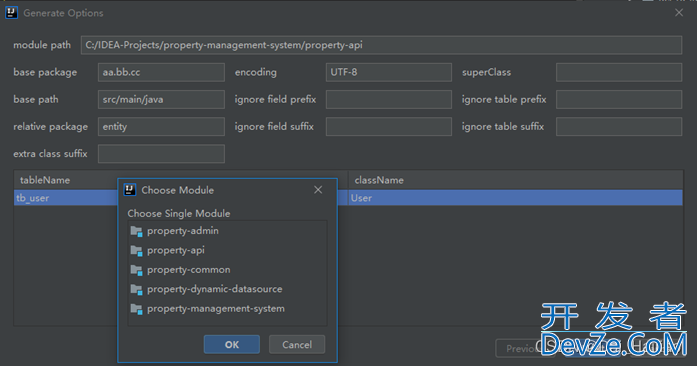The width and height of the screenshot is (697, 366).
Task: Click the property-management-system module folder icon
Action: tap(136, 309)
